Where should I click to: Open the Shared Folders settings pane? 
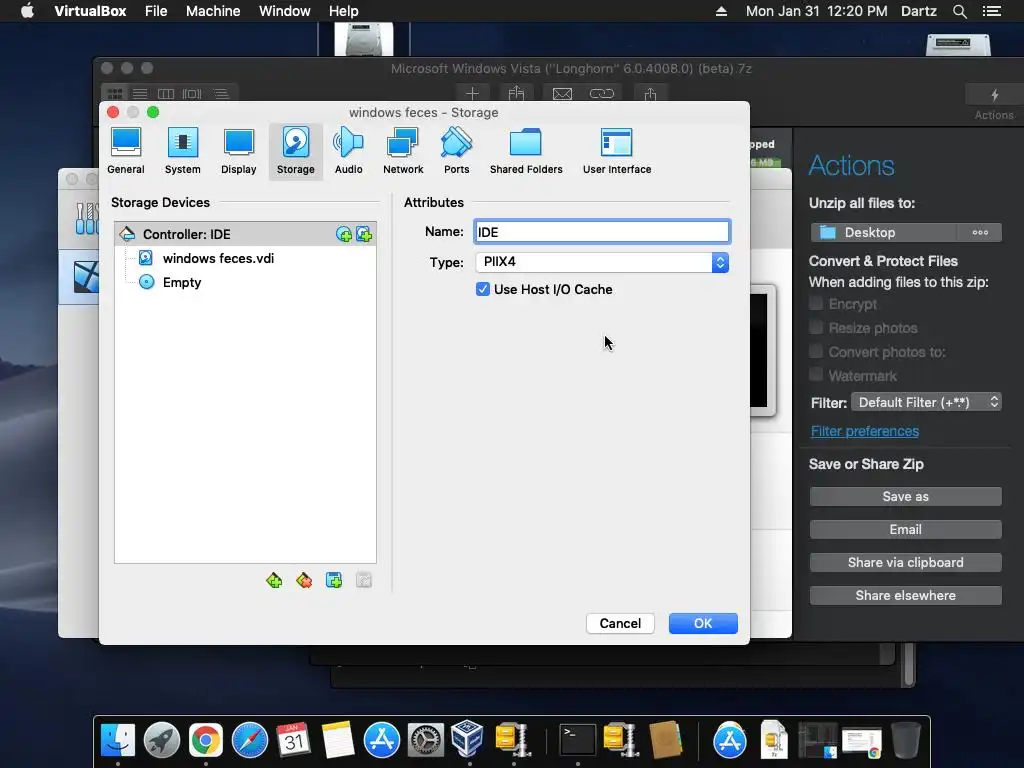526,152
